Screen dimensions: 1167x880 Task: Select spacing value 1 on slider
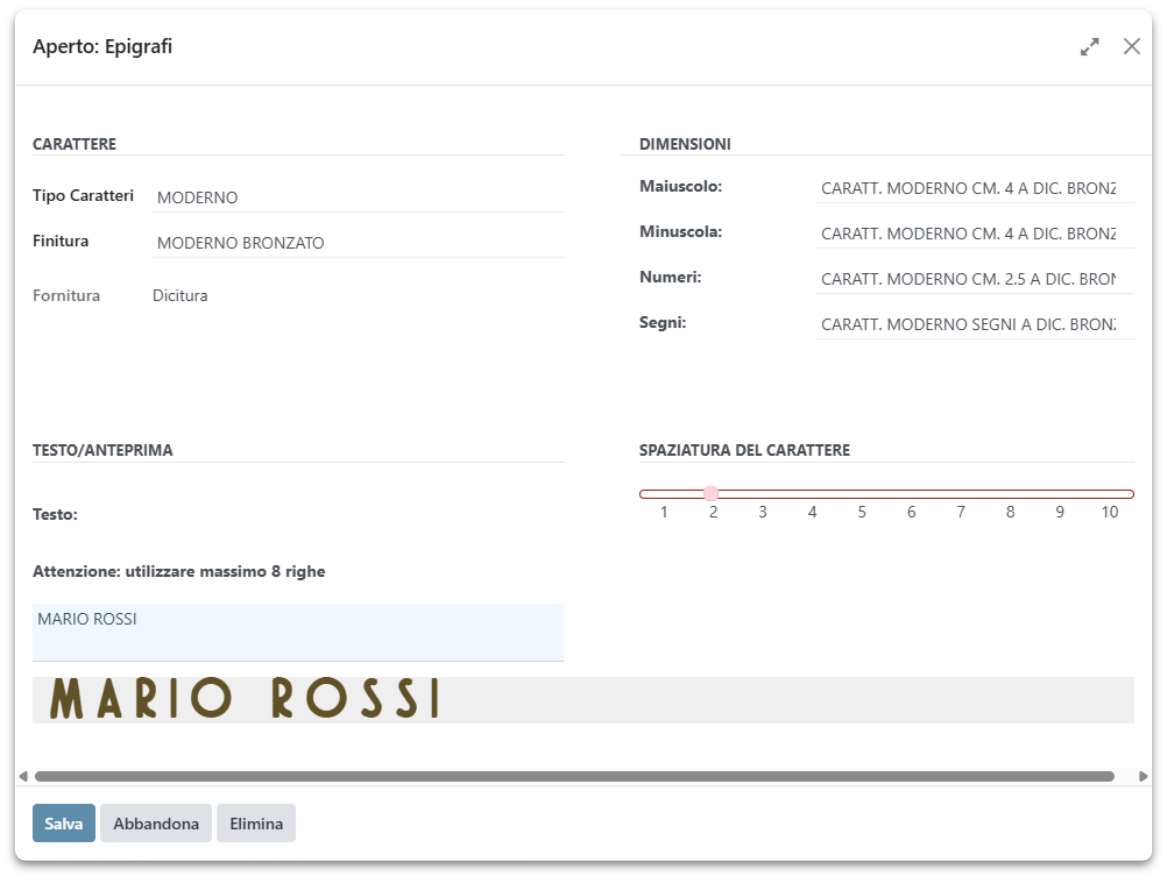(x=664, y=494)
